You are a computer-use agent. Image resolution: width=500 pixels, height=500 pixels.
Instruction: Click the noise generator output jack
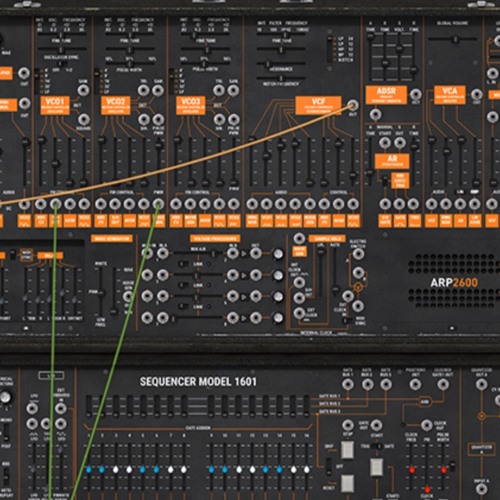128,296
